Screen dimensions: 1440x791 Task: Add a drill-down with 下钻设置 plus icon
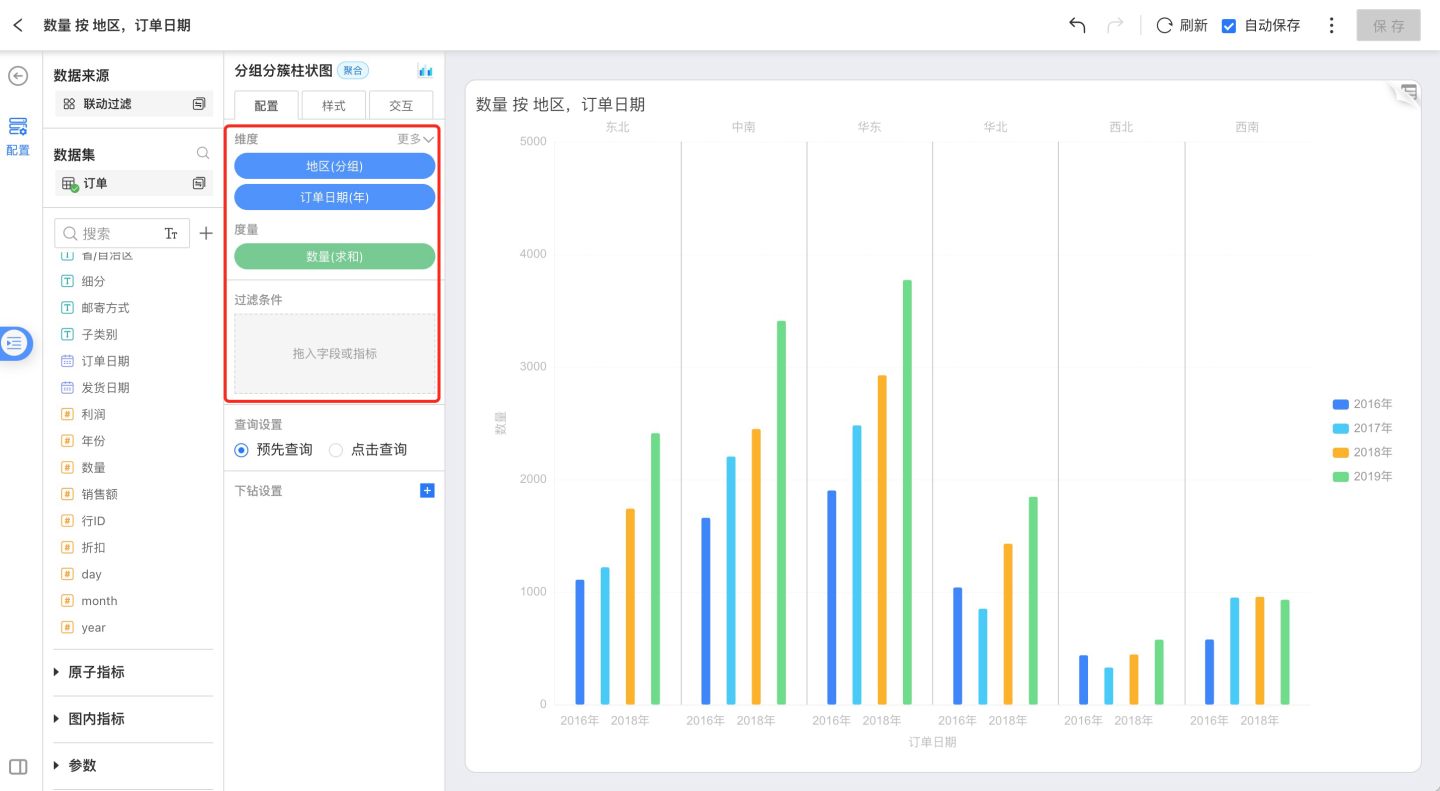tap(427, 491)
